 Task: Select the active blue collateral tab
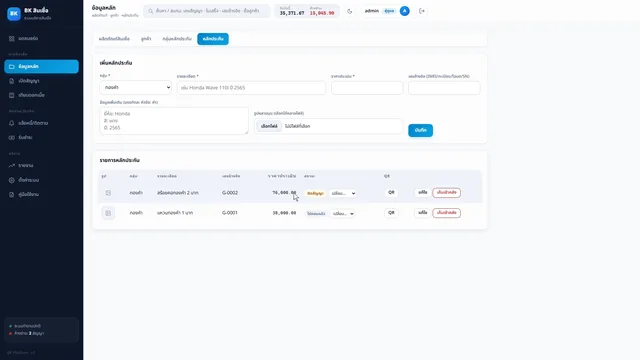coord(213,39)
